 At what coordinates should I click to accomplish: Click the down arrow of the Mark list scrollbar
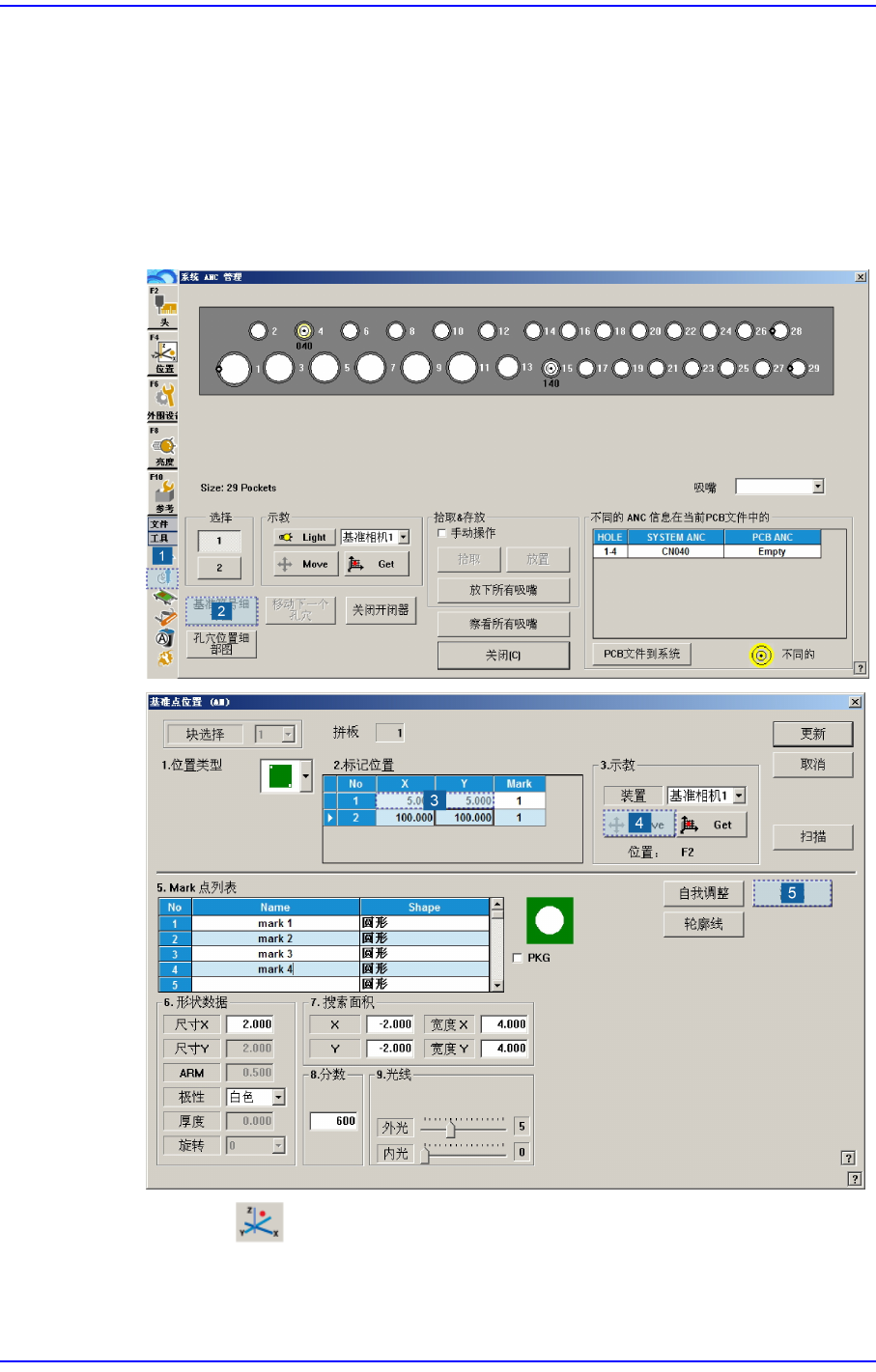(497, 985)
